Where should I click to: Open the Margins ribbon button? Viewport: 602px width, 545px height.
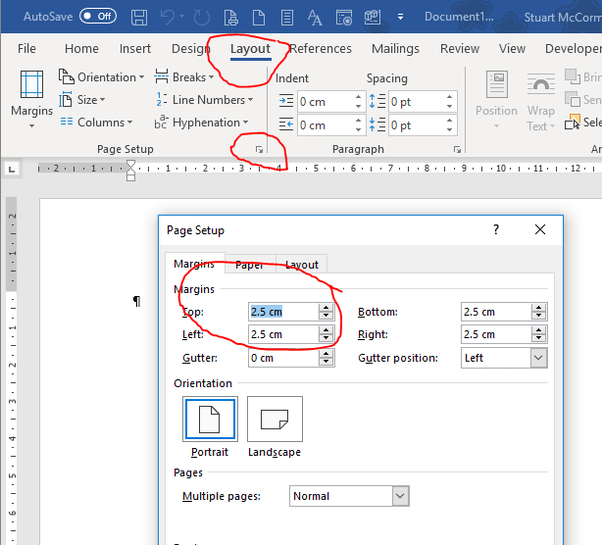(31, 99)
